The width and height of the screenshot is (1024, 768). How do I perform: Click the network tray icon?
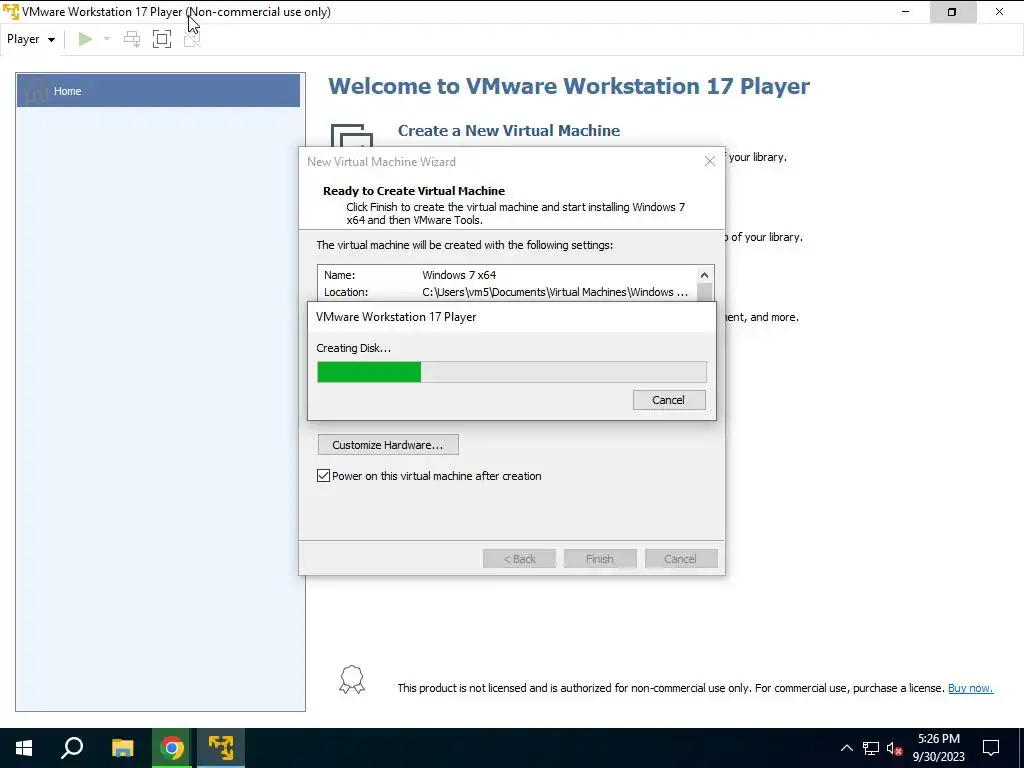click(871, 748)
